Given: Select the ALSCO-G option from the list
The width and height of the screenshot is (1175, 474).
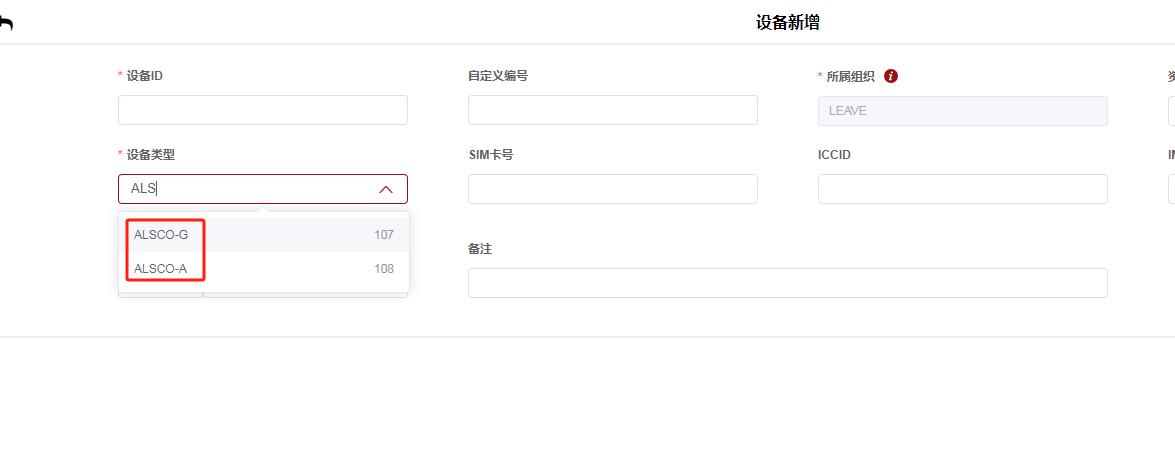Looking at the screenshot, I should point(161,235).
